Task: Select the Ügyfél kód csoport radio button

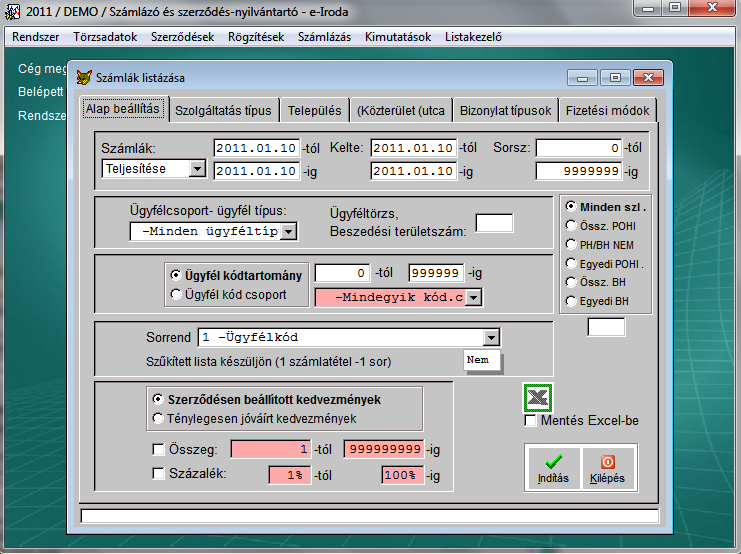Action: pos(177,294)
